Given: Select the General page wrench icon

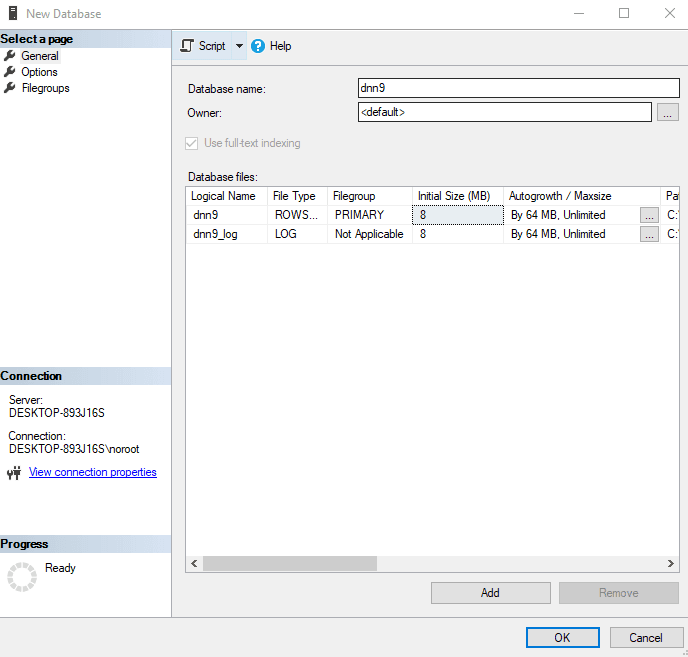Looking at the screenshot, I should 10,56.
